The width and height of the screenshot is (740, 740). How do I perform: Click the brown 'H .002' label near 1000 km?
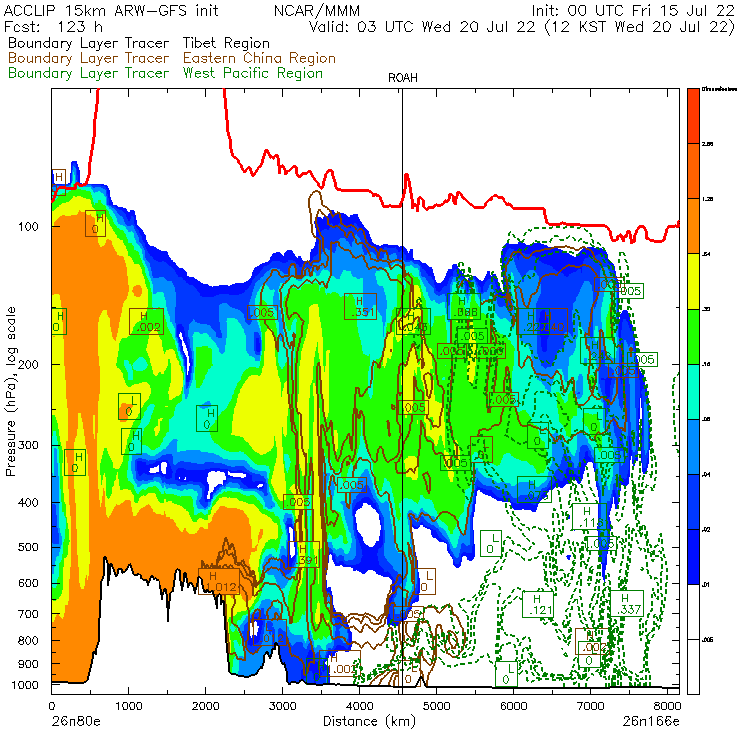146,321
